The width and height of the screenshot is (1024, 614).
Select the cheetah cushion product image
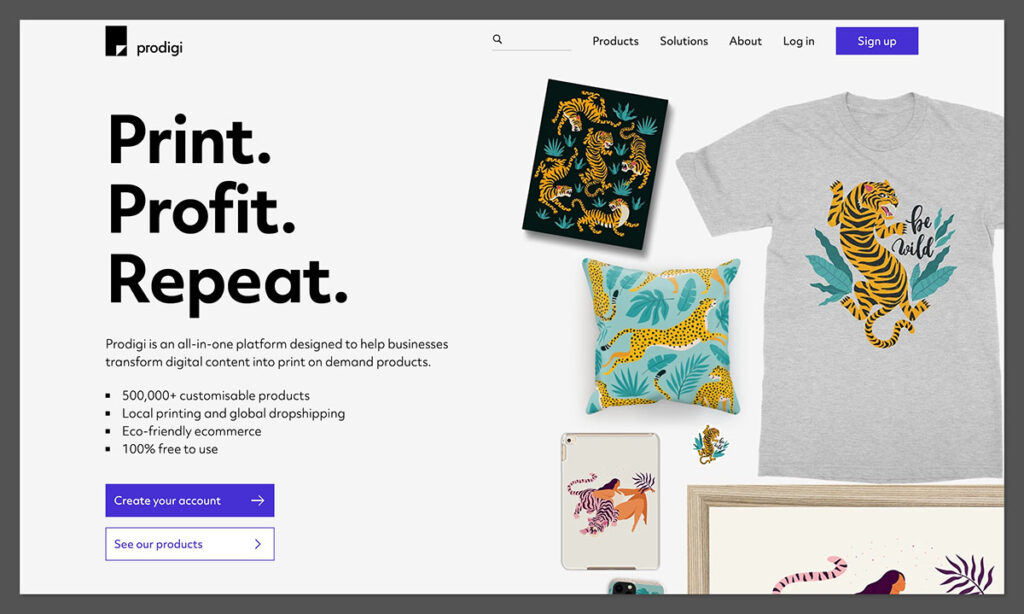click(662, 336)
